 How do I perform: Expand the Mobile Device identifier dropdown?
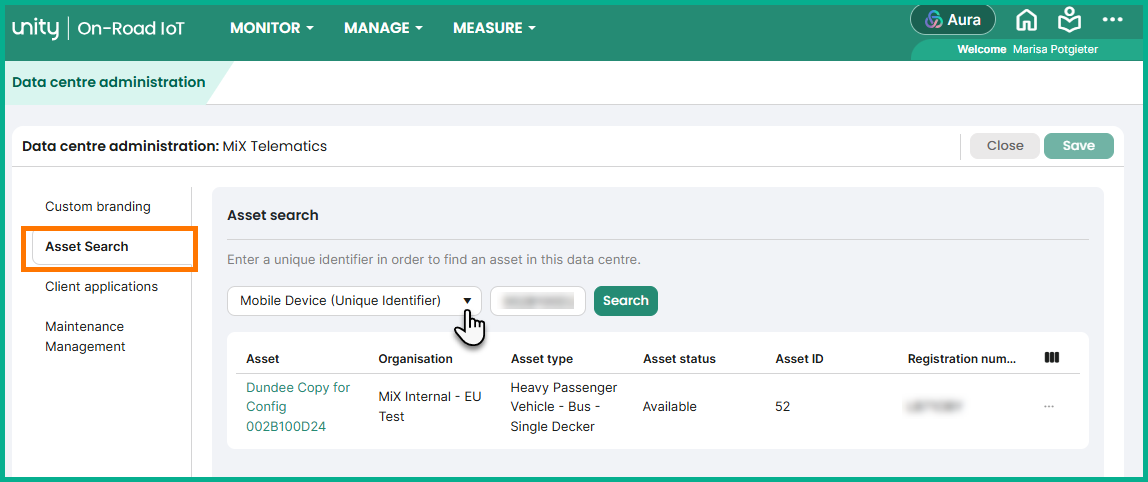354,300
